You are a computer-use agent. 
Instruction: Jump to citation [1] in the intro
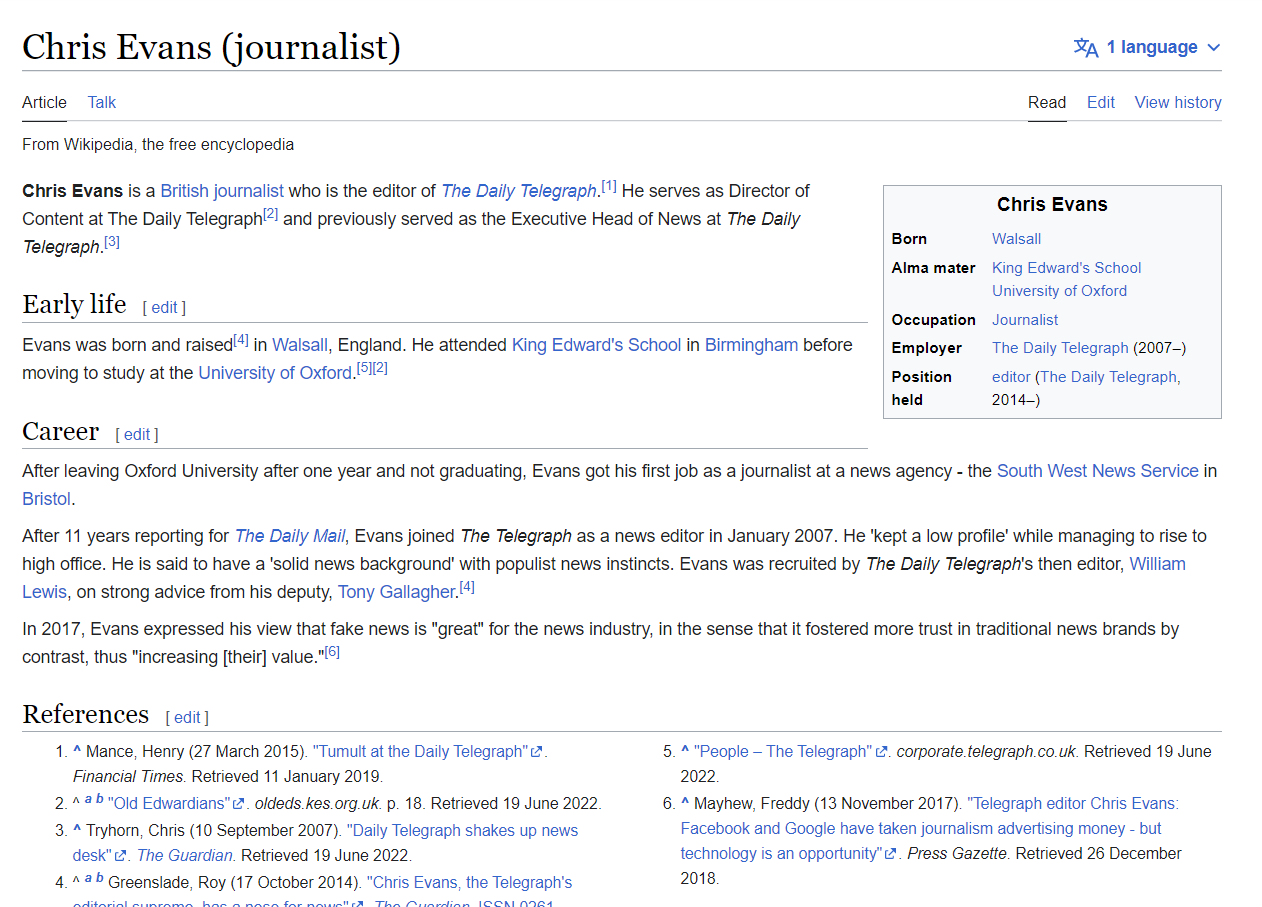coord(609,186)
